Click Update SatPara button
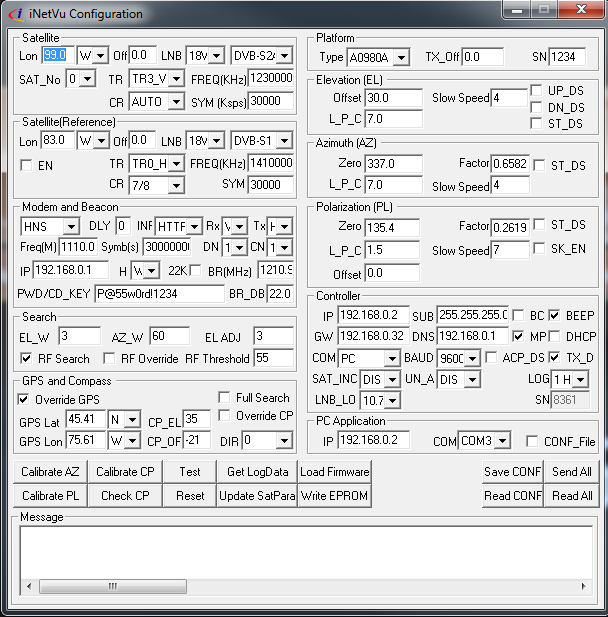The height and width of the screenshot is (617, 608). pyautogui.click(x=257, y=495)
